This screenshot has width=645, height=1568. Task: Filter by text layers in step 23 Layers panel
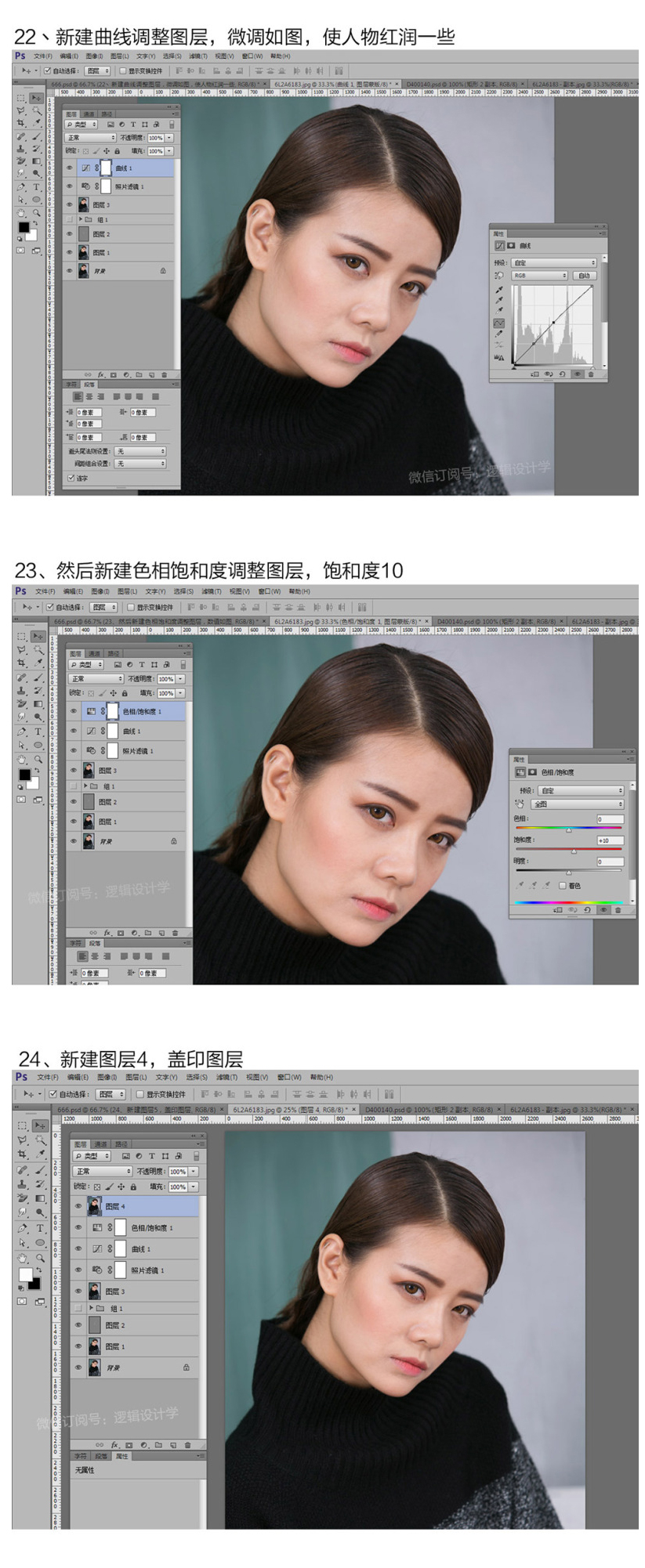[141, 665]
